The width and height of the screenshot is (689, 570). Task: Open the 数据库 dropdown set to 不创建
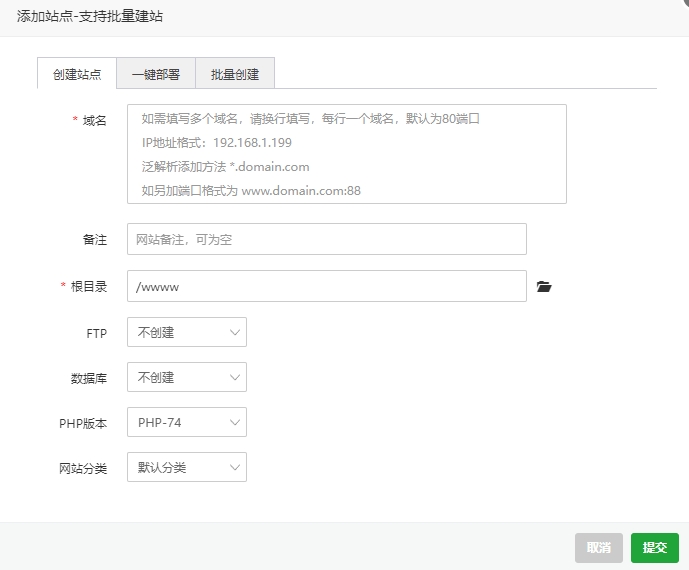[186, 377]
